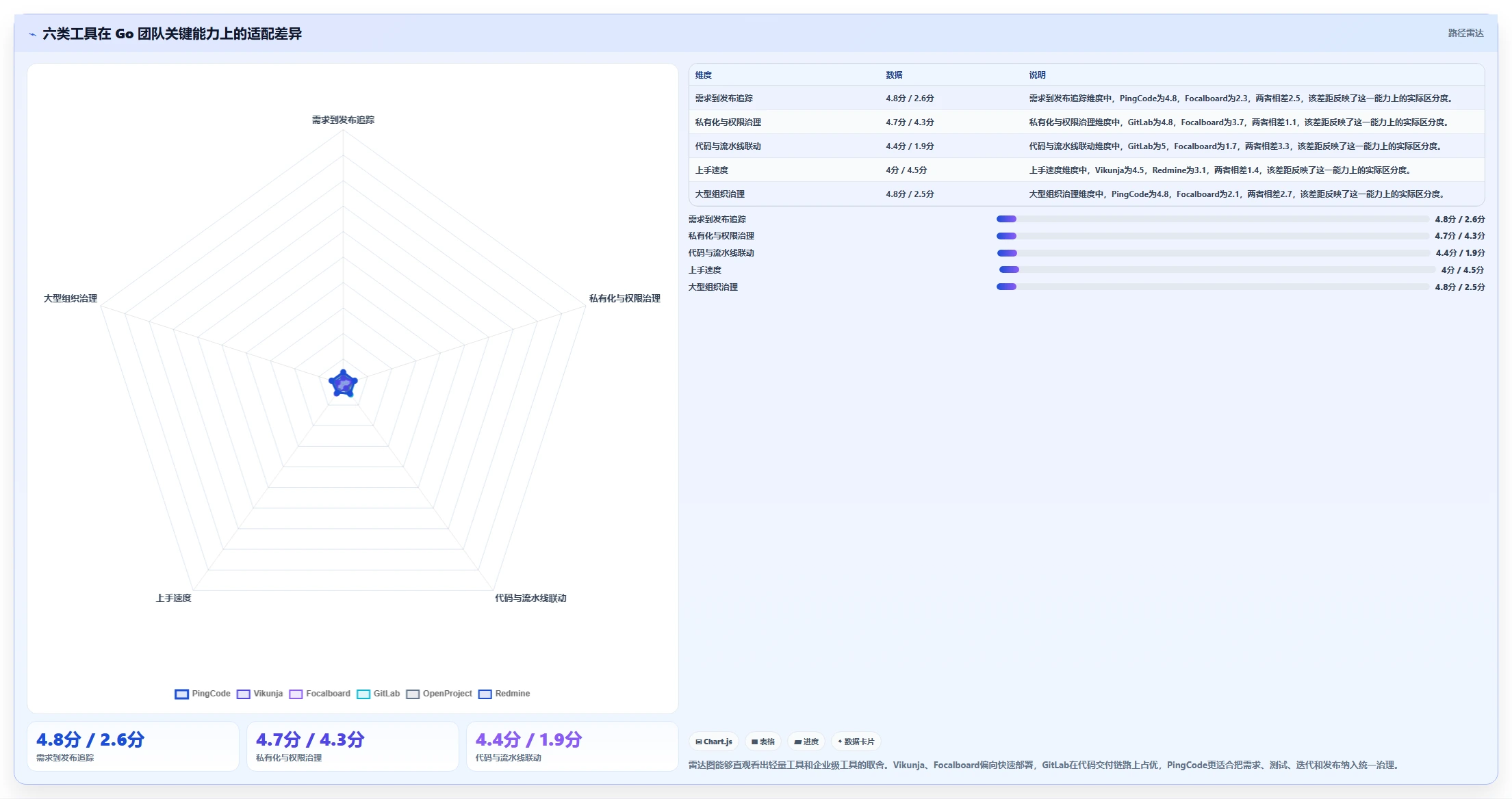Select table cell 上手速度
1512x799 pixels.
click(x=712, y=170)
